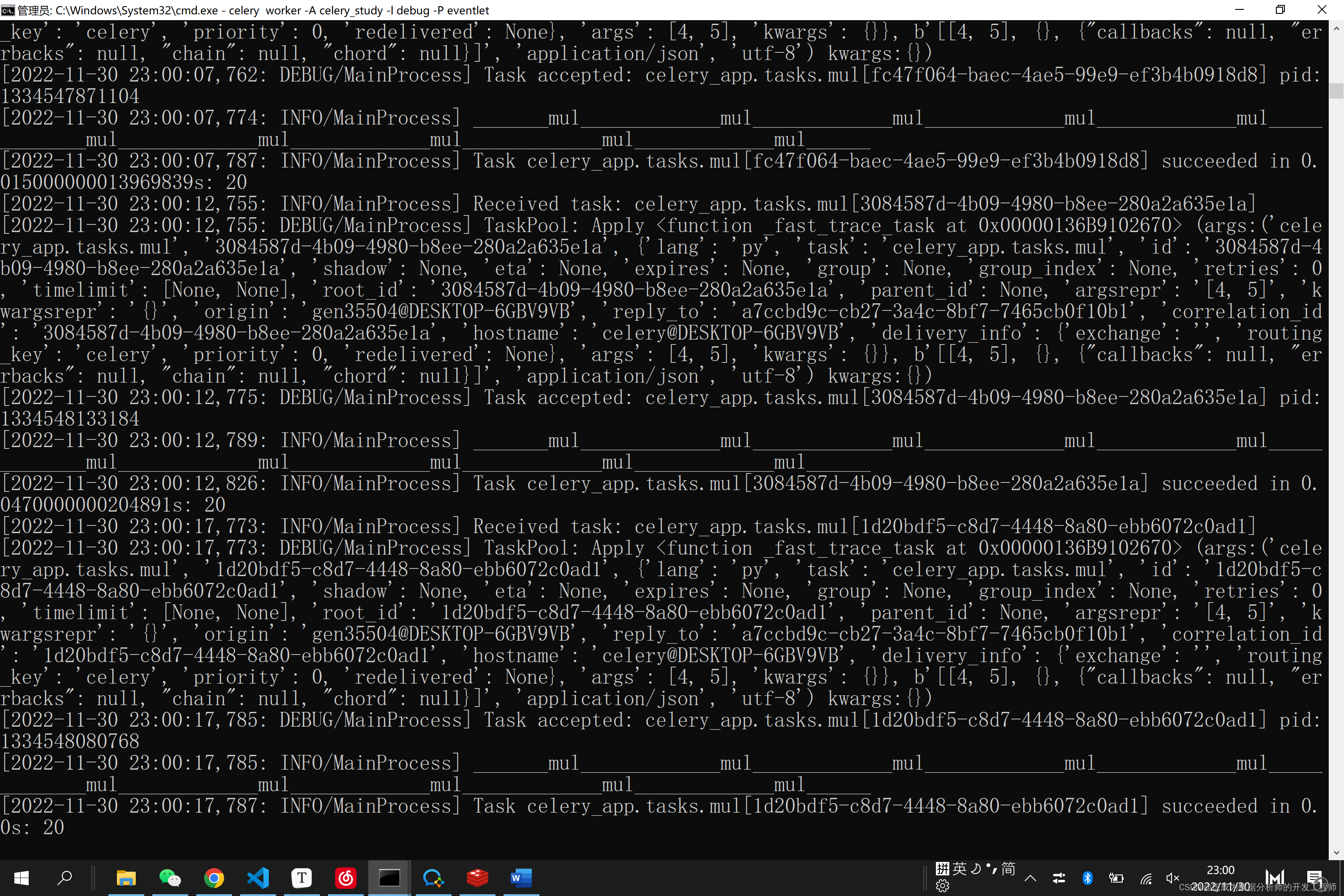The image size is (1344, 896).
Task: Click the console scrollbar up arrow
Action: point(1336,28)
